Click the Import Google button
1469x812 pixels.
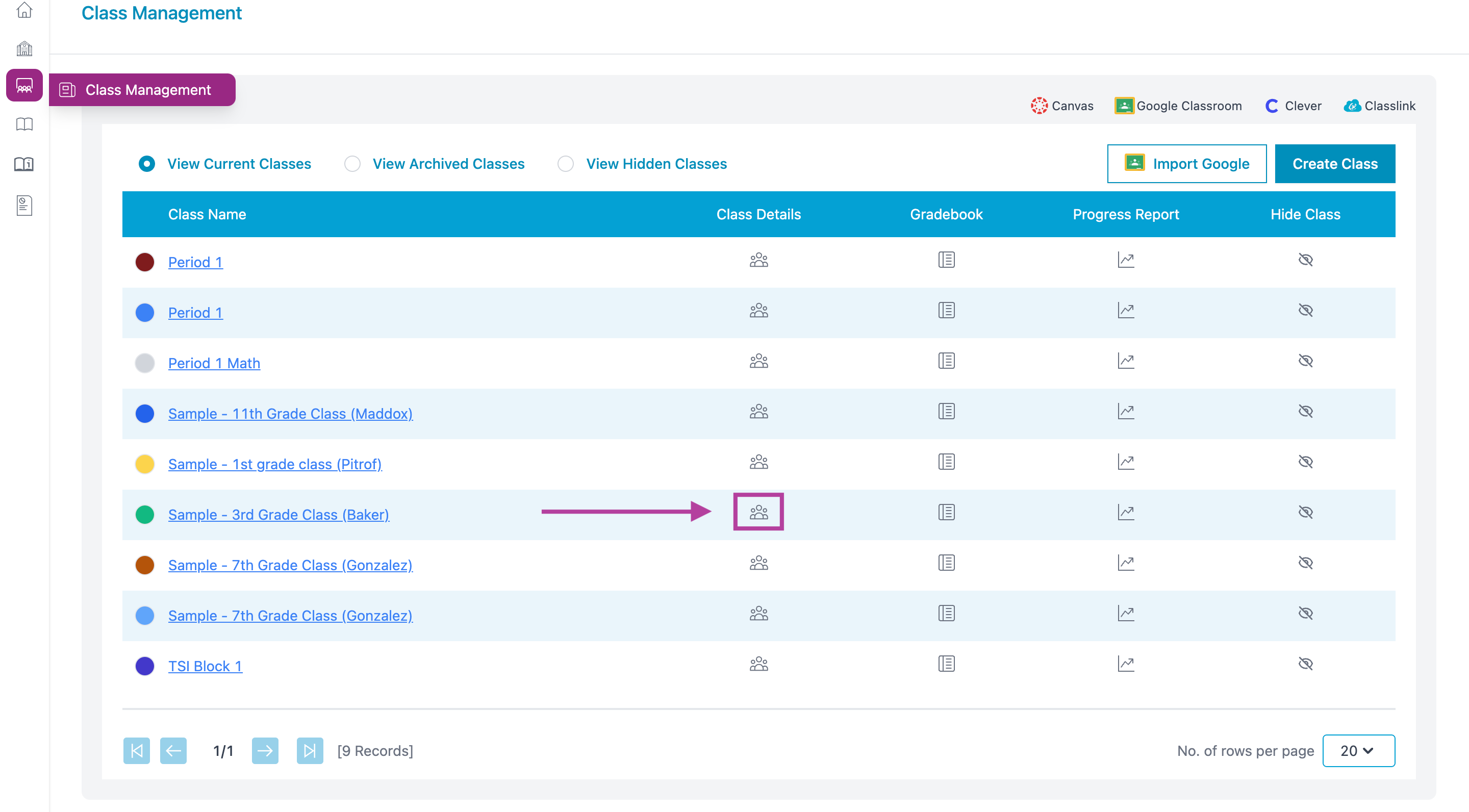click(x=1187, y=164)
